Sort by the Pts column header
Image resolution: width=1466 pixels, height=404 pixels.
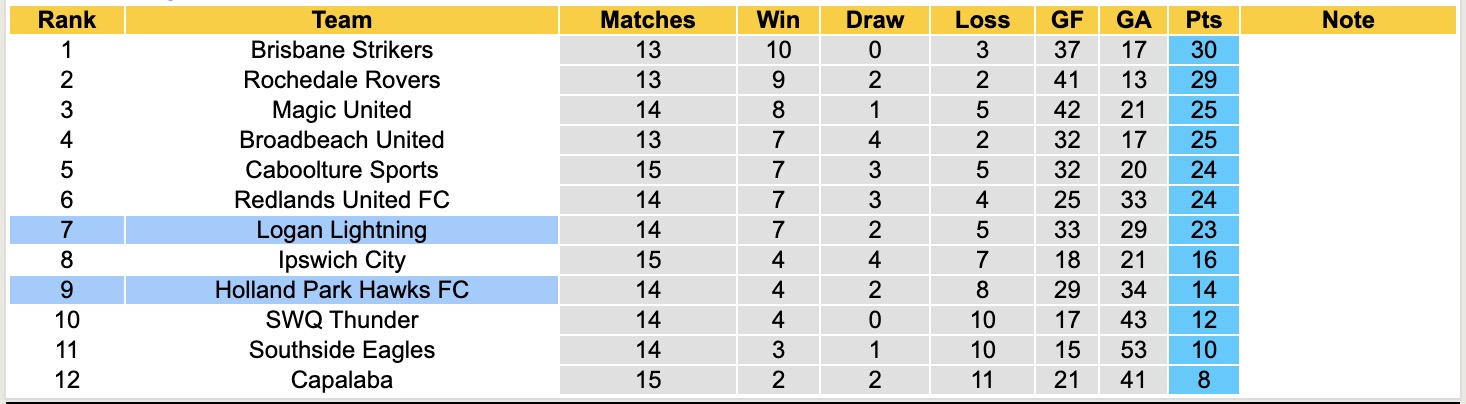(x=1204, y=20)
